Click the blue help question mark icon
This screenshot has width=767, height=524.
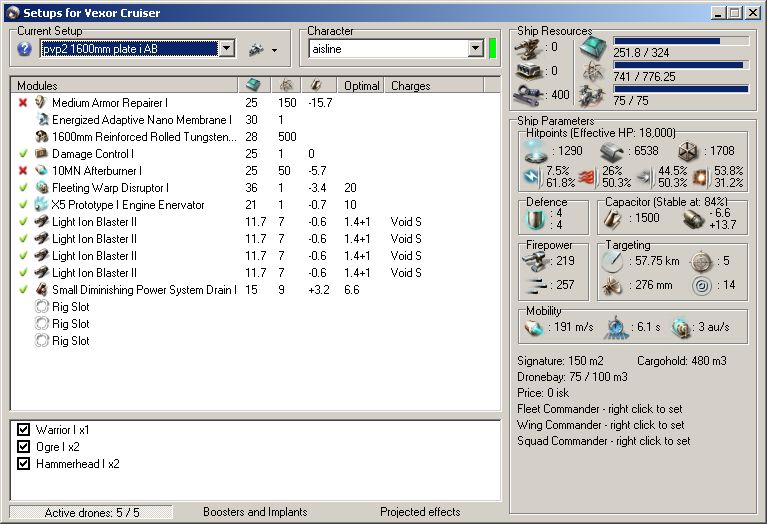[x=24, y=48]
